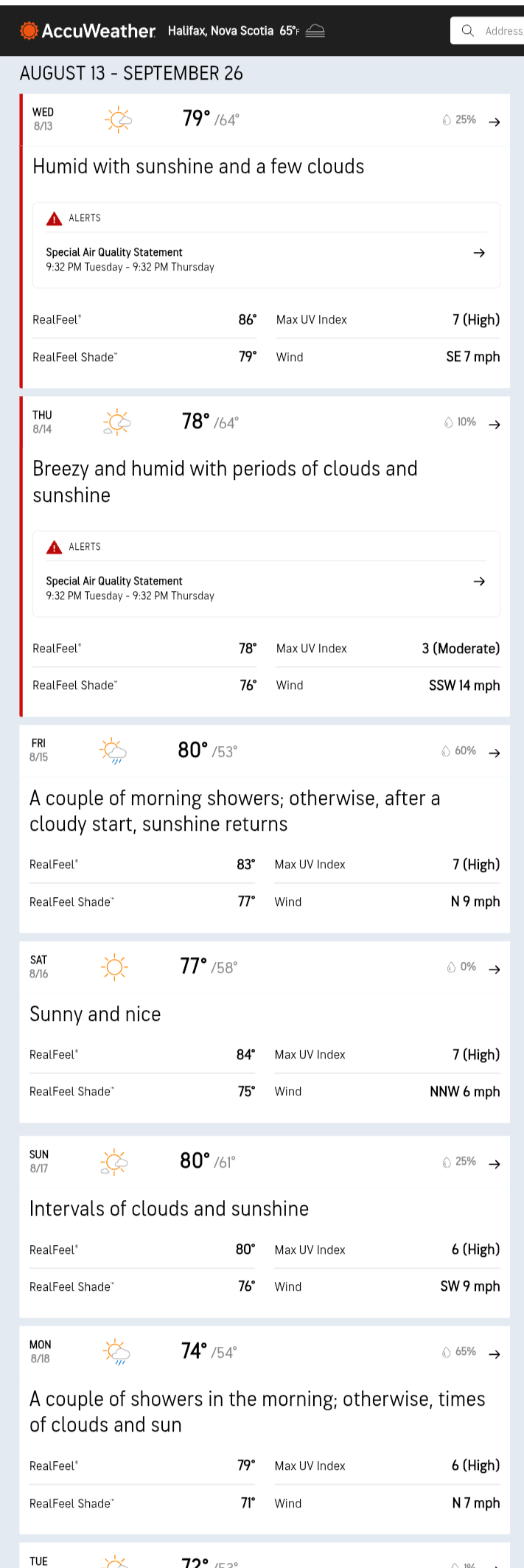Viewport: 524px width, 1568px height.
Task: Click the Halifax, Nova Scotia location text
Action: (220, 31)
